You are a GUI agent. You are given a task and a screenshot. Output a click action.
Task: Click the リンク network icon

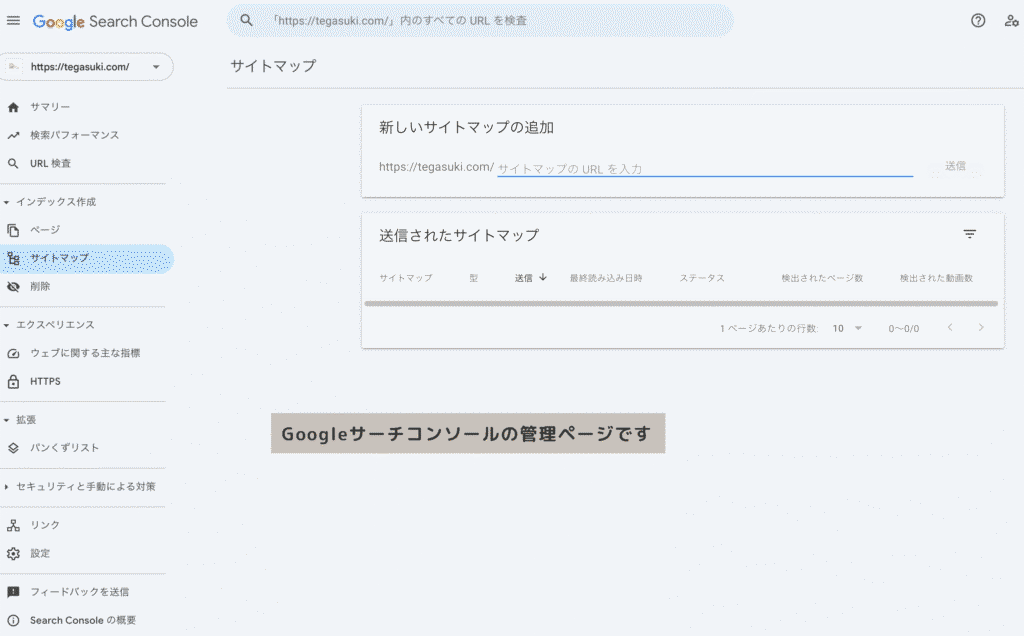13,525
